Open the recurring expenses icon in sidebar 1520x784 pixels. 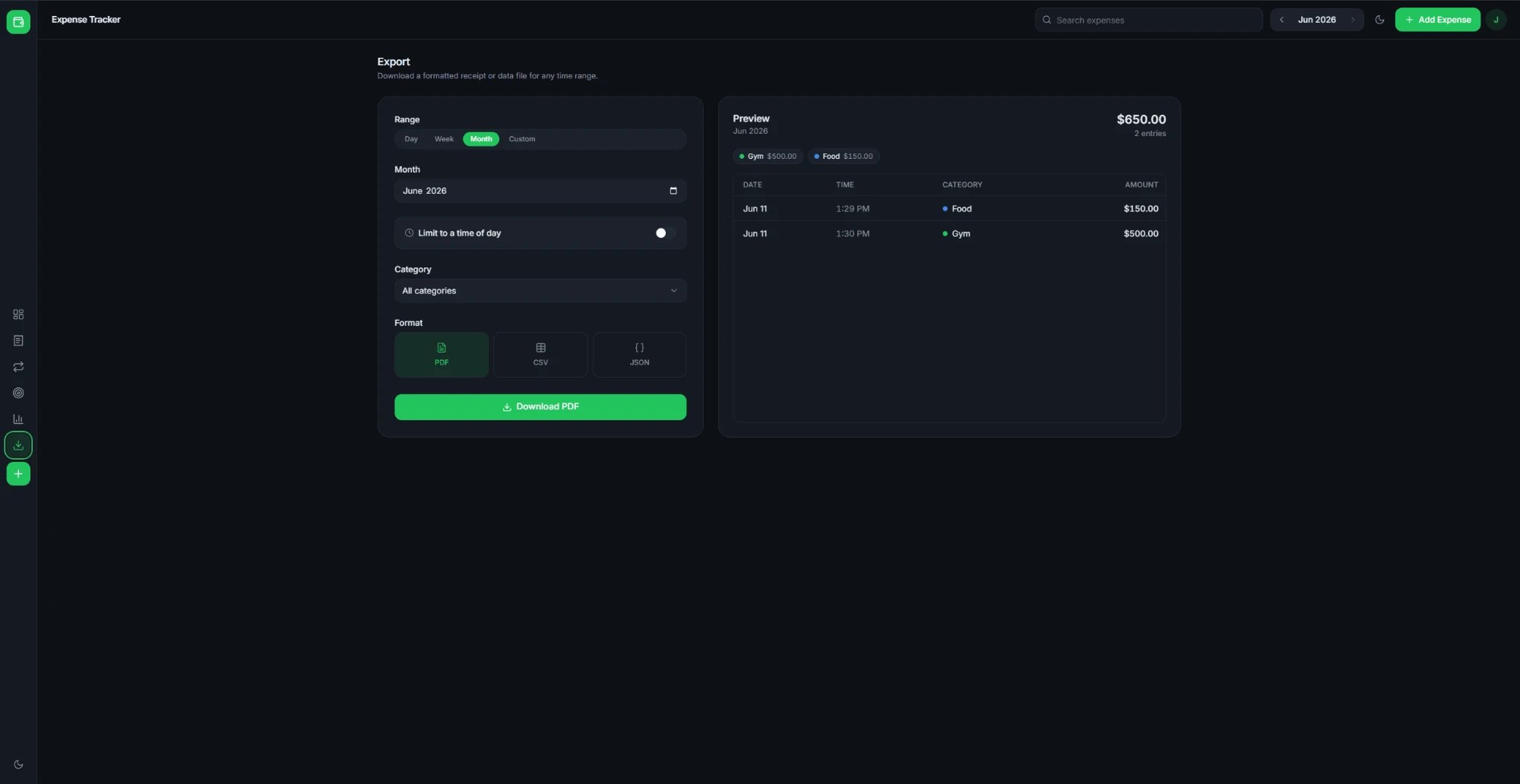click(18, 367)
